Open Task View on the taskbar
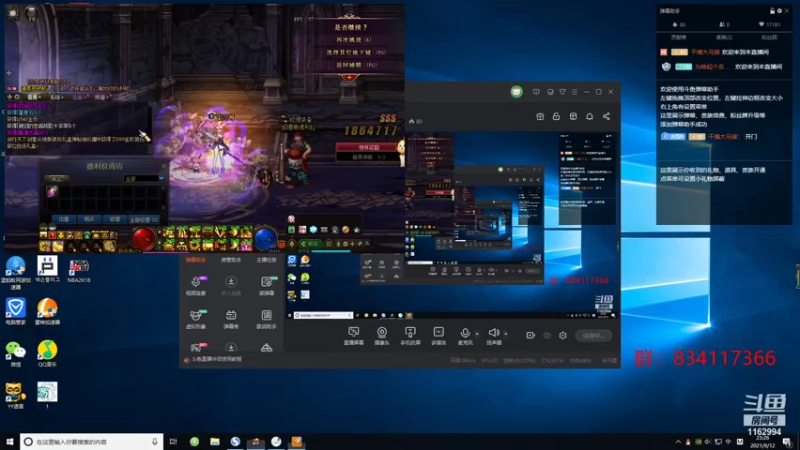 tap(173, 441)
